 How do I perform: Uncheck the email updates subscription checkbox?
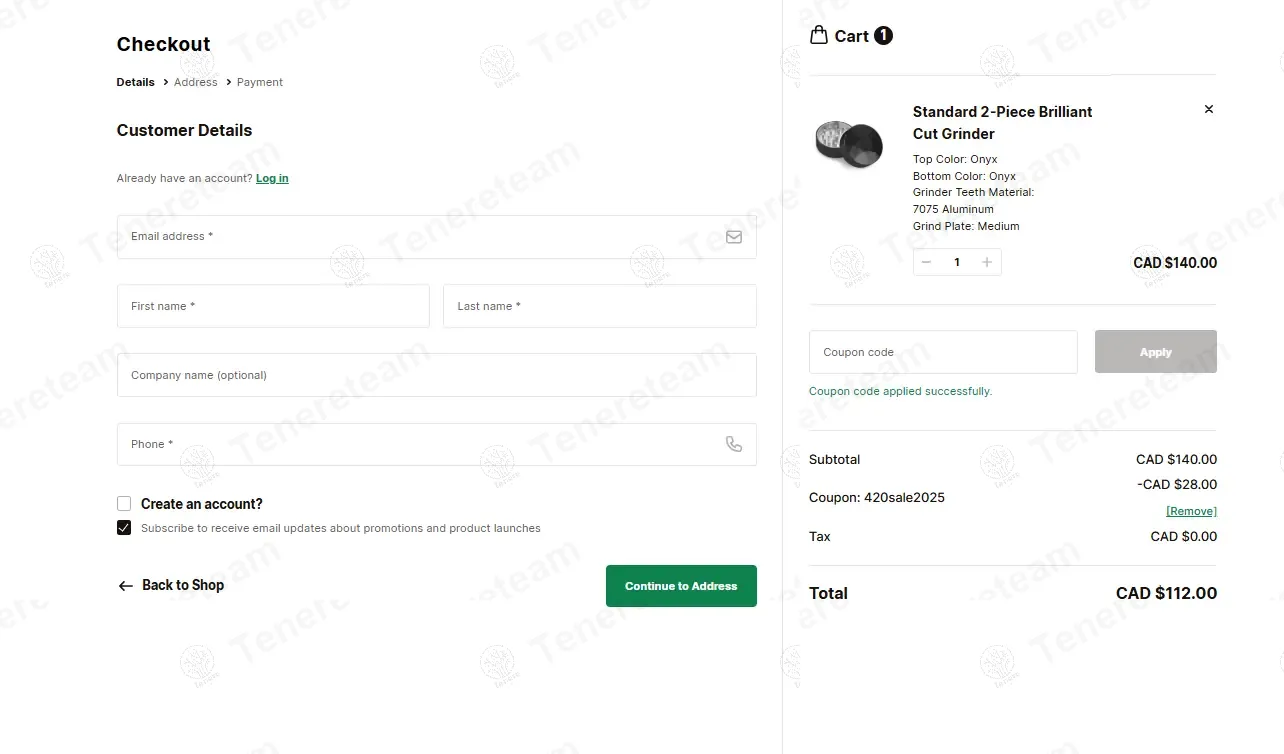pos(124,528)
